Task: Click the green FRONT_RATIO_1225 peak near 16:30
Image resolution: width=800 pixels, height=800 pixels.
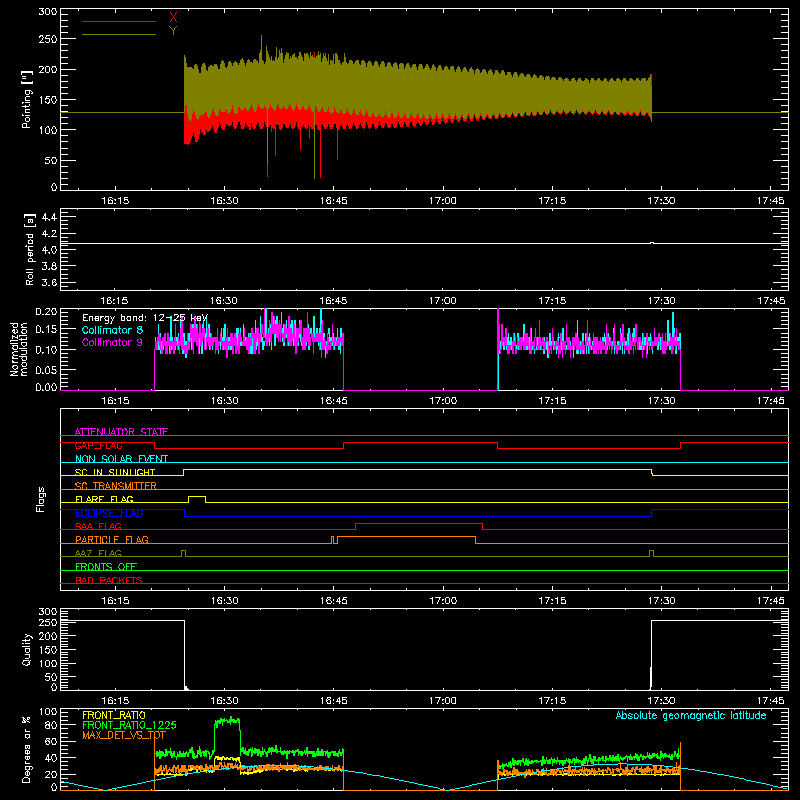Action: [227, 720]
